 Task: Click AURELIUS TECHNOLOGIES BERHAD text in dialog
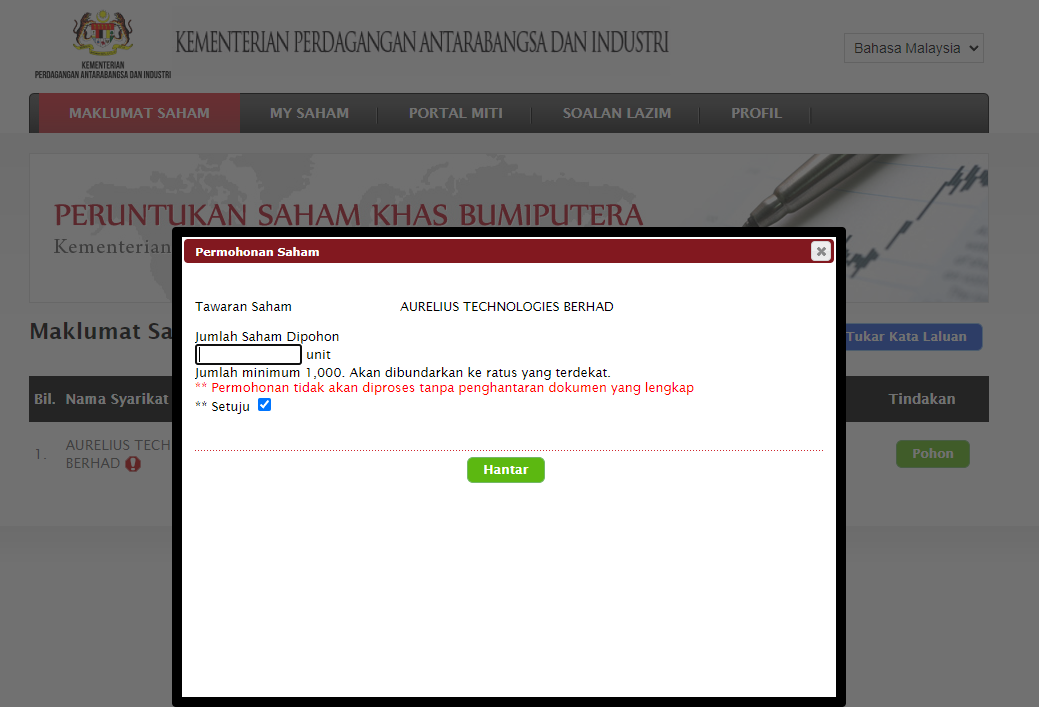click(x=506, y=307)
